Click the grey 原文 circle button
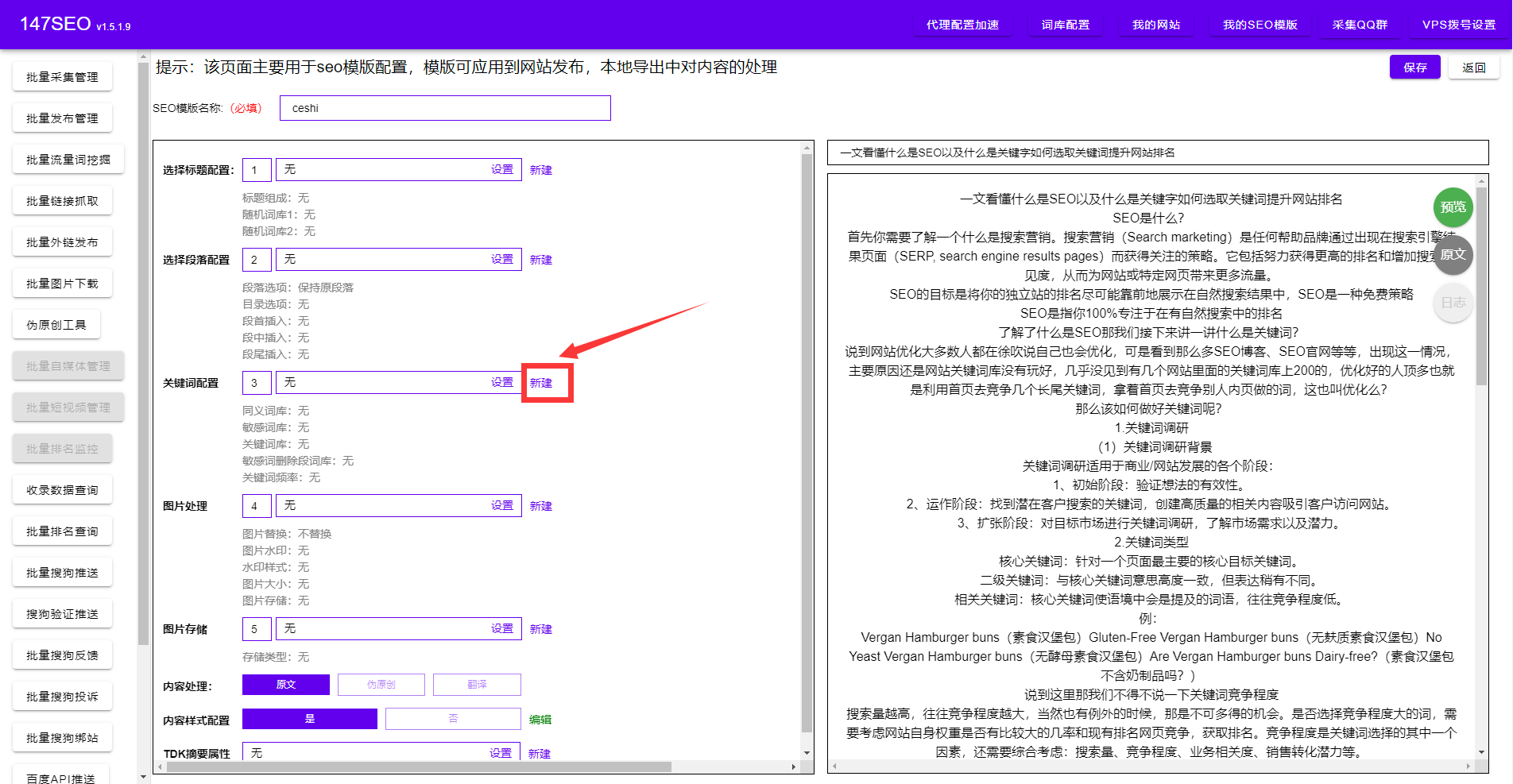The image size is (1513, 784). [1453, 255]
